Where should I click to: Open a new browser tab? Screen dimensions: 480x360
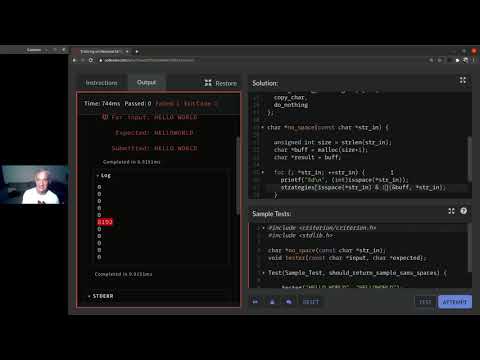(x=137, y=51)
